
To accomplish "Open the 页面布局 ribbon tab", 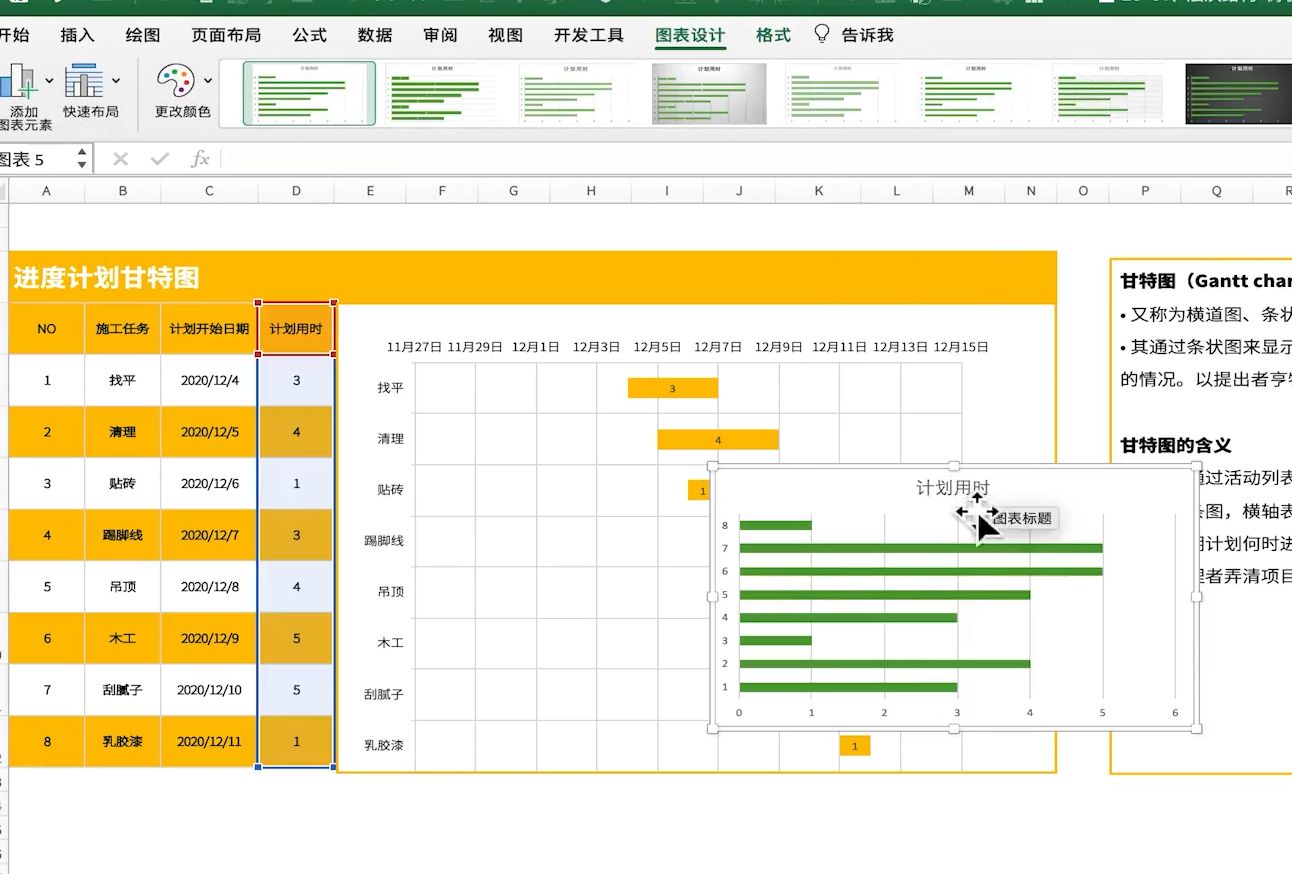I will (x=226, y=35).
